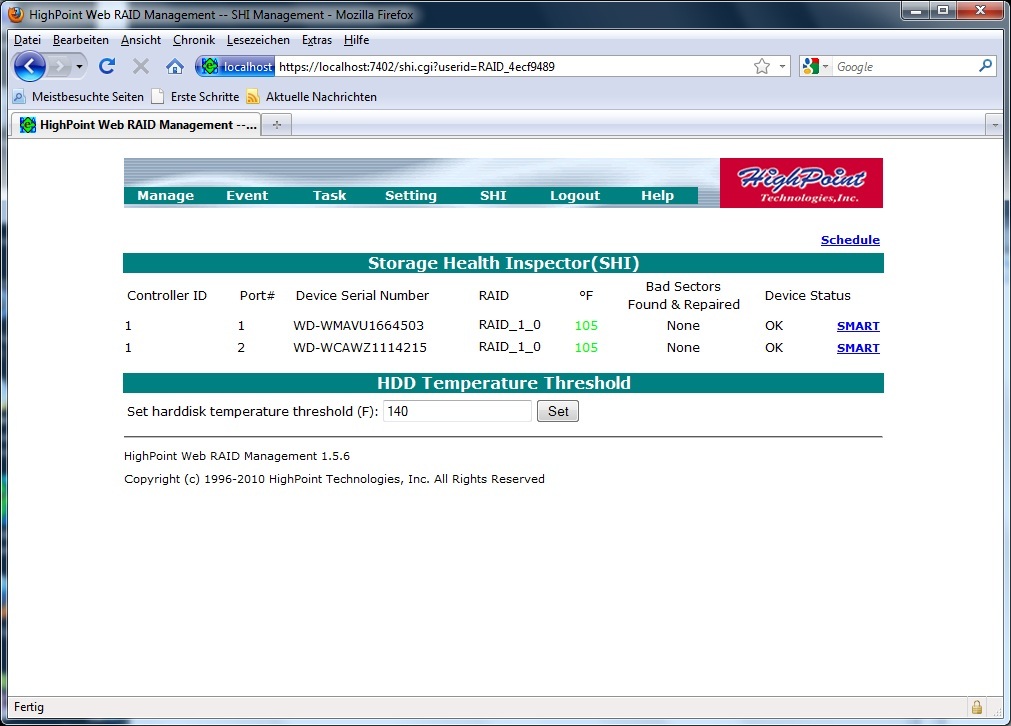The height and width of the screenshot is (726, 1011).
Task: Open SMART details for WD-WMAVU1664503
Action: click(858, 326)
